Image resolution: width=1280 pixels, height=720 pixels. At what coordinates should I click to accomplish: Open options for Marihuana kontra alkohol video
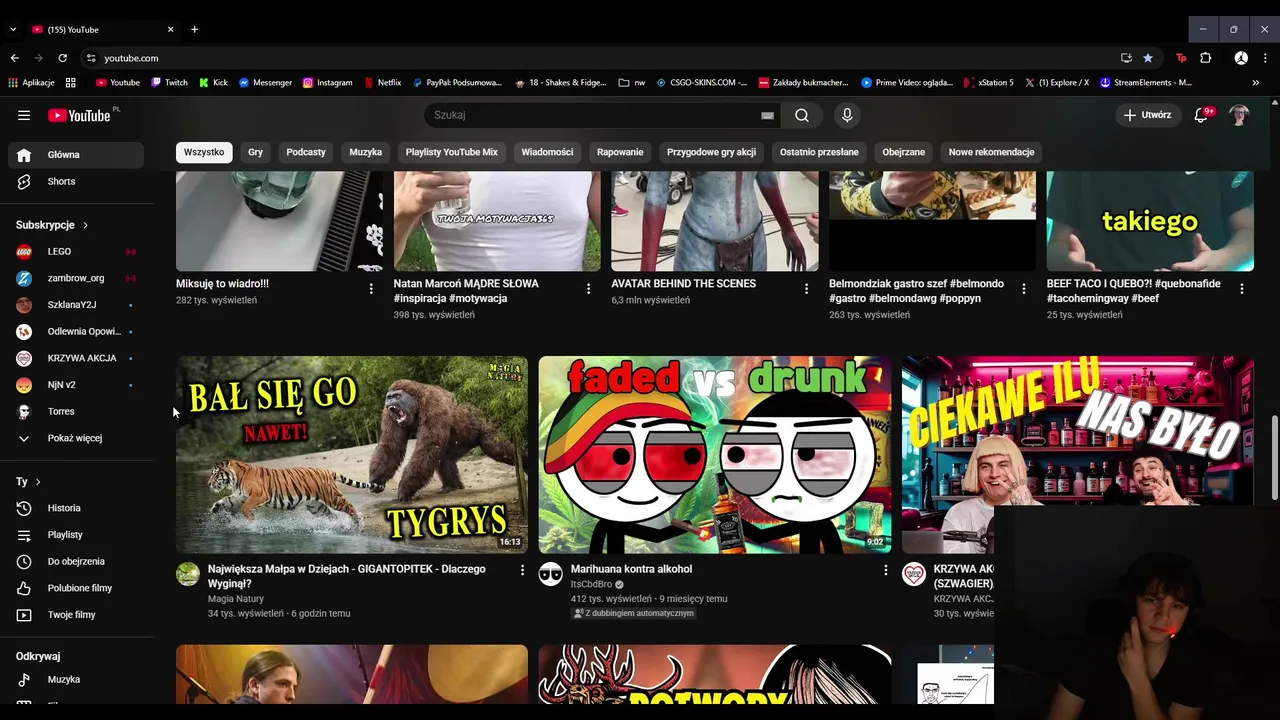pos(885,570)
